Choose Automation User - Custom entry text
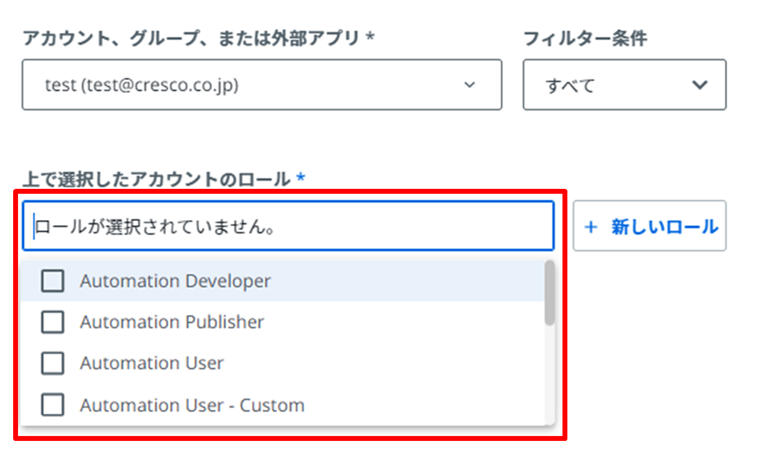The height and width of the screenshot is (459, 783). pyautogui.click(x=192, y=405)
